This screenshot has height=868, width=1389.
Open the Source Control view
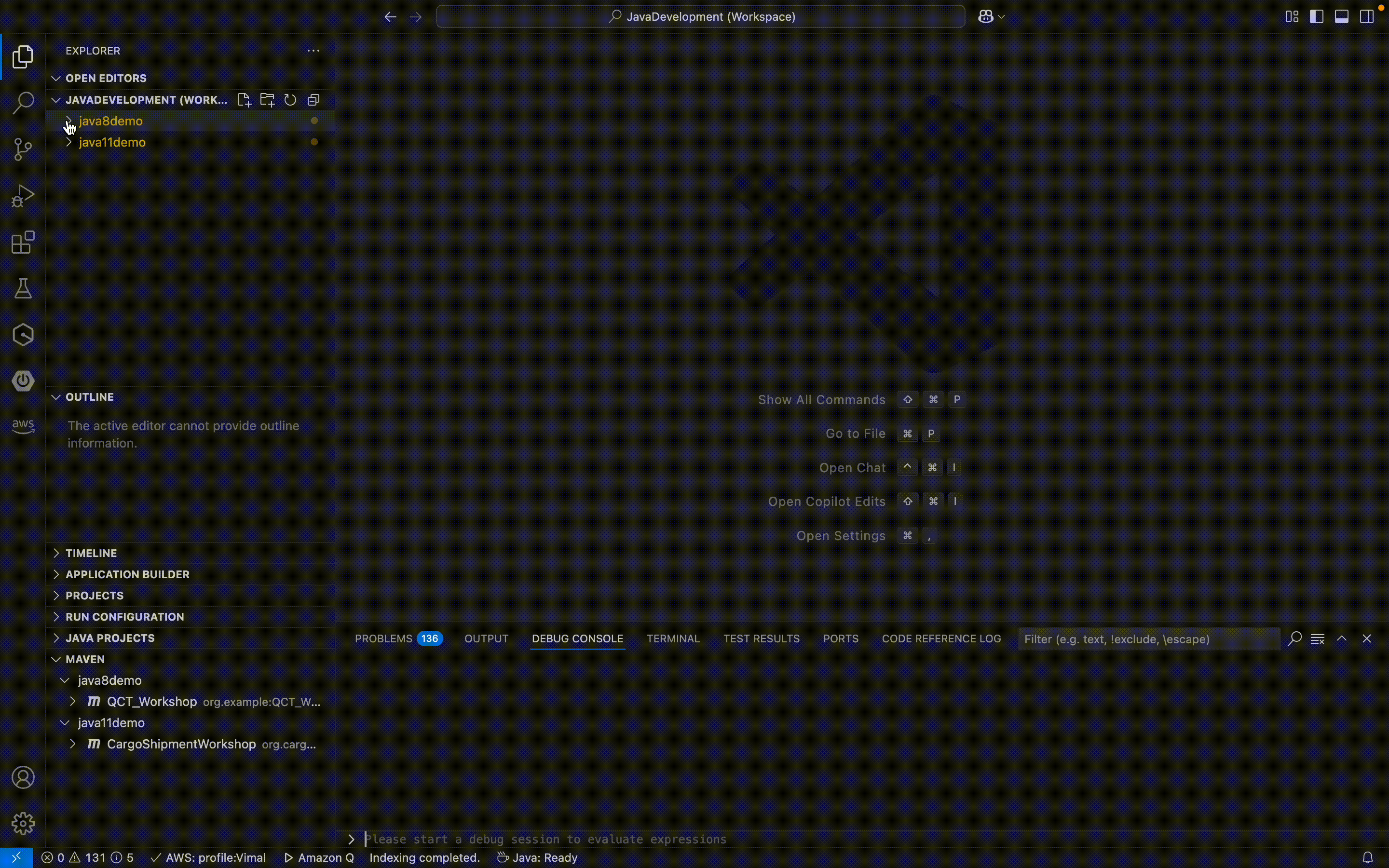pos(23,149)
